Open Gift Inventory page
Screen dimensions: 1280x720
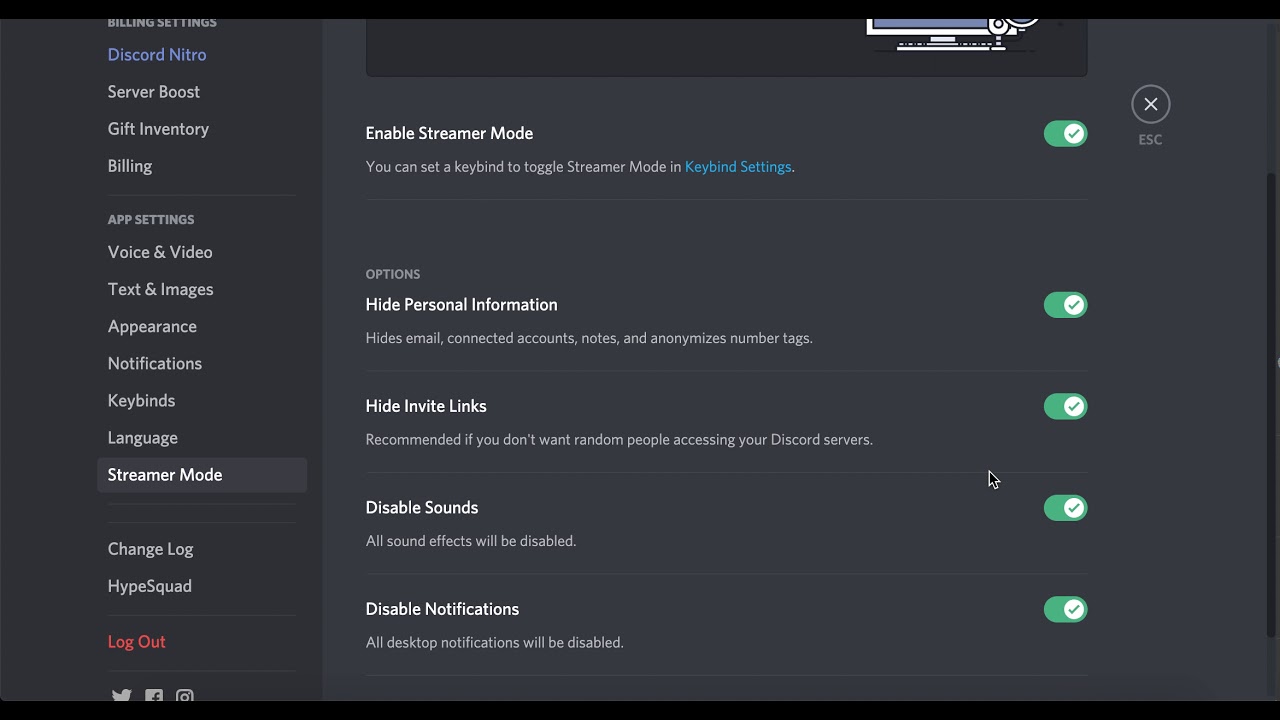tap(158, 129)
